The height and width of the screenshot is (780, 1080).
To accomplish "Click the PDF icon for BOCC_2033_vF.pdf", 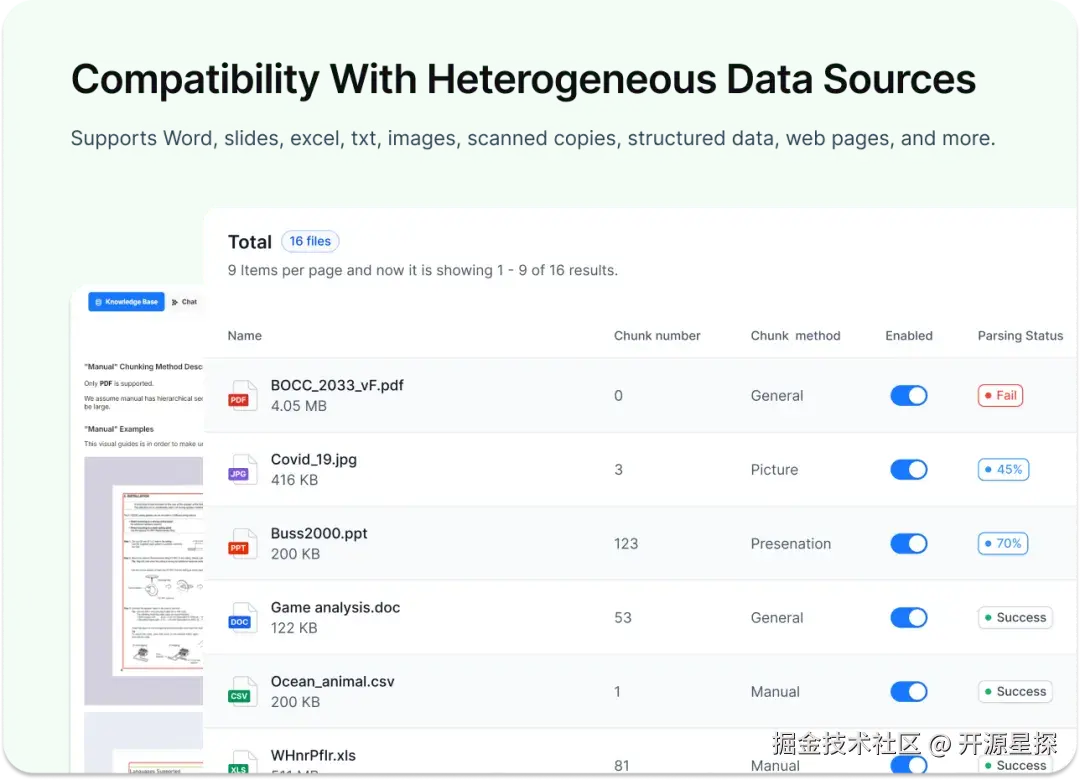I will [x=239, y=395].
